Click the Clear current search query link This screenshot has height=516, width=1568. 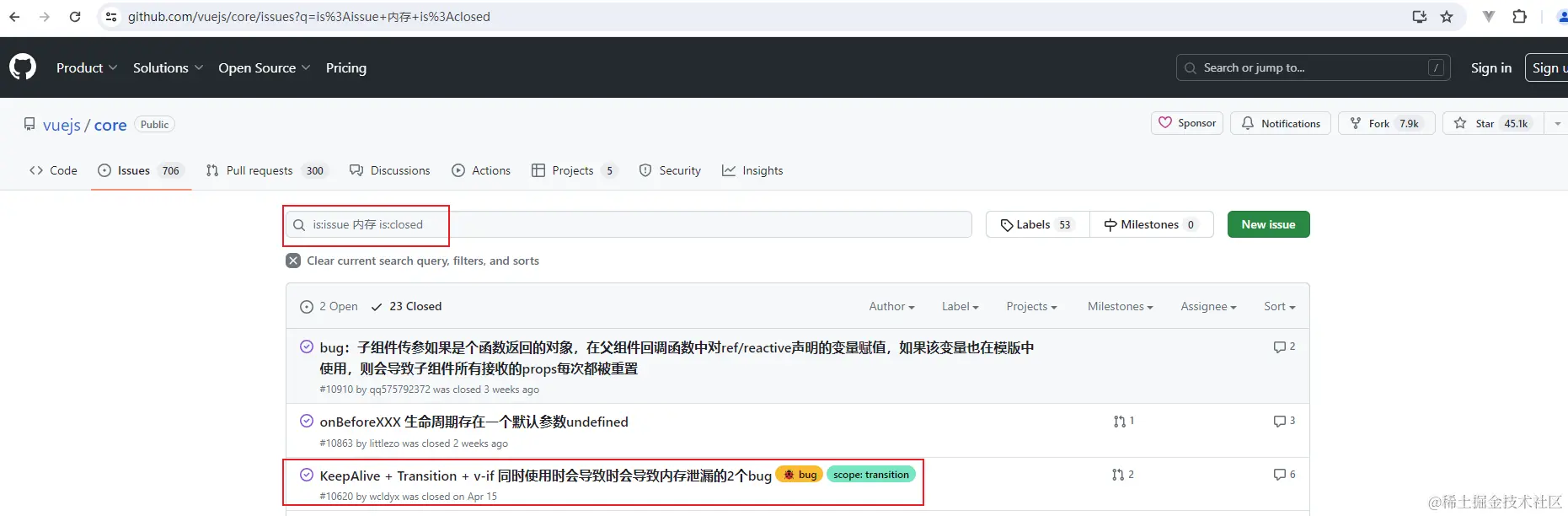413,261
